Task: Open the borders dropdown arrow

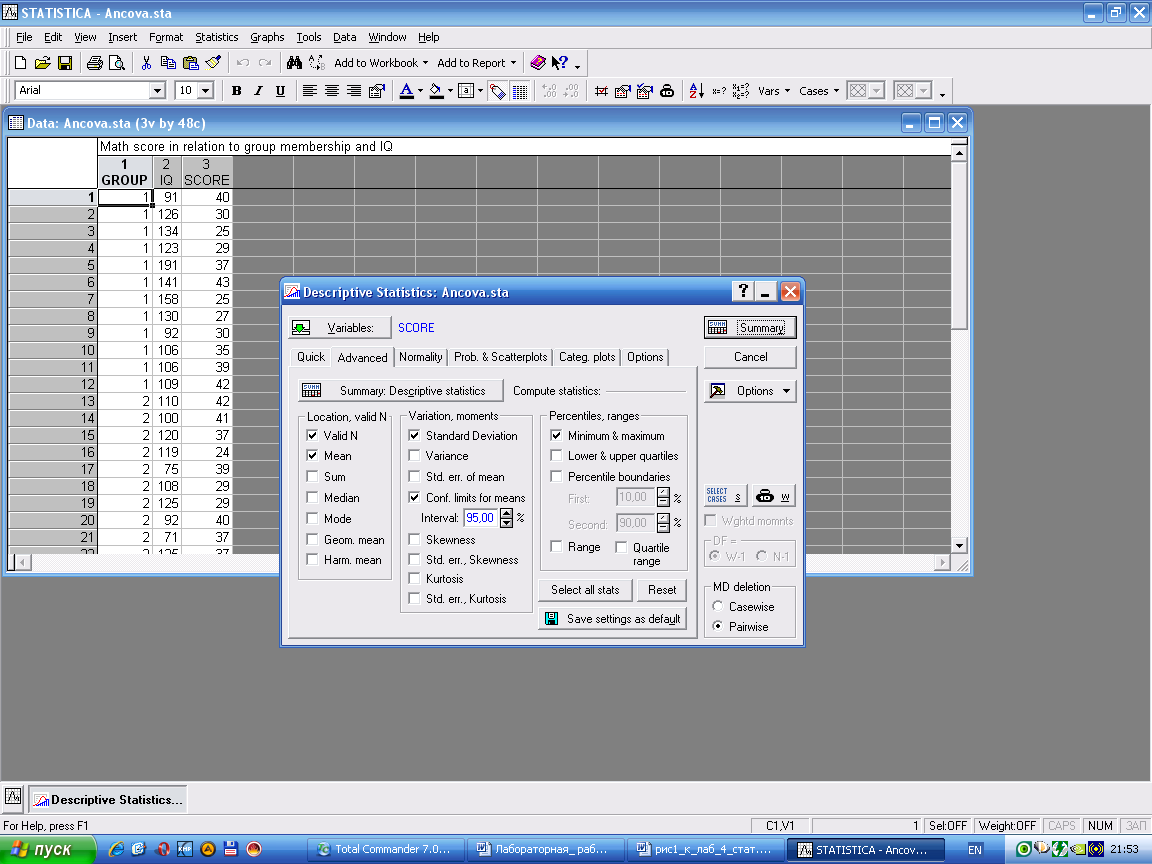Action: coord(480,91)
